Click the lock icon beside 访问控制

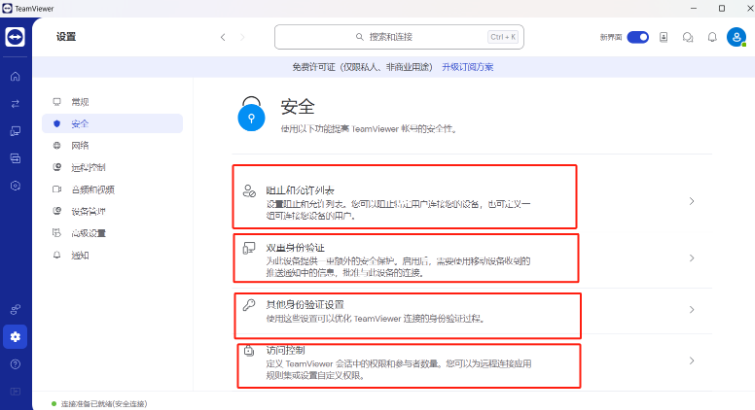click(249, 350)
